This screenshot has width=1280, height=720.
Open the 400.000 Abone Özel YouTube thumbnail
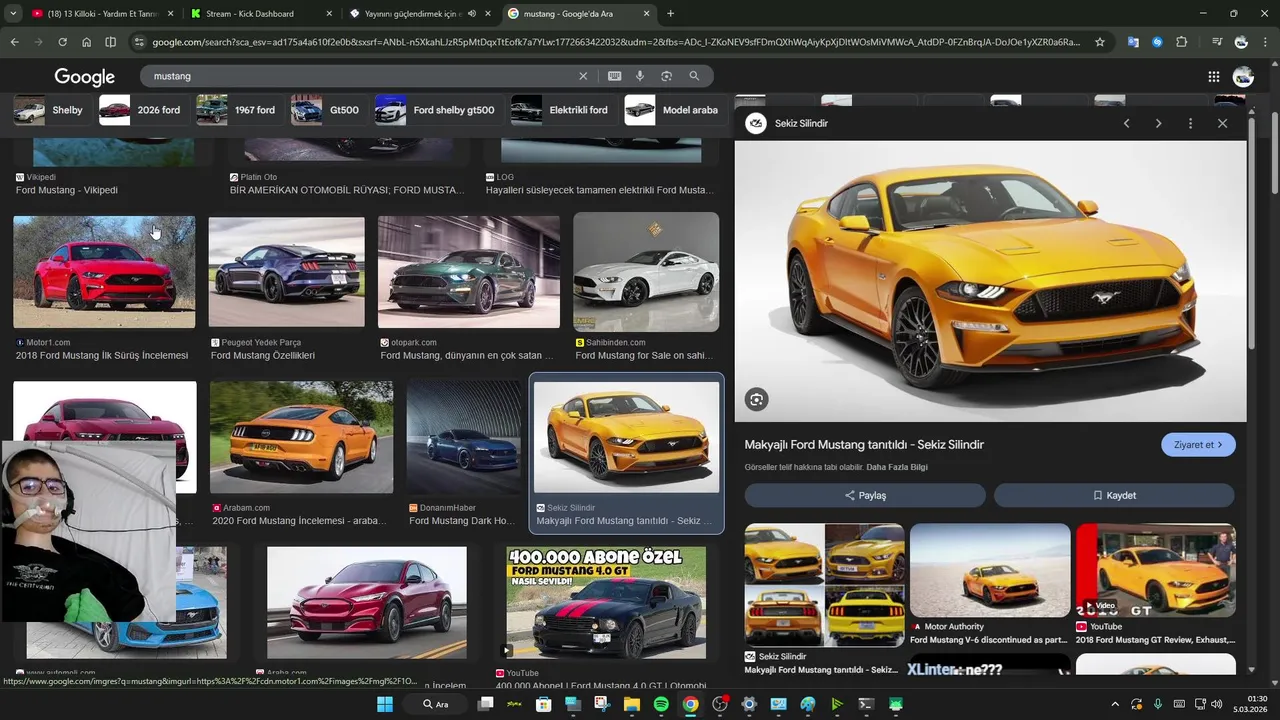606,603
